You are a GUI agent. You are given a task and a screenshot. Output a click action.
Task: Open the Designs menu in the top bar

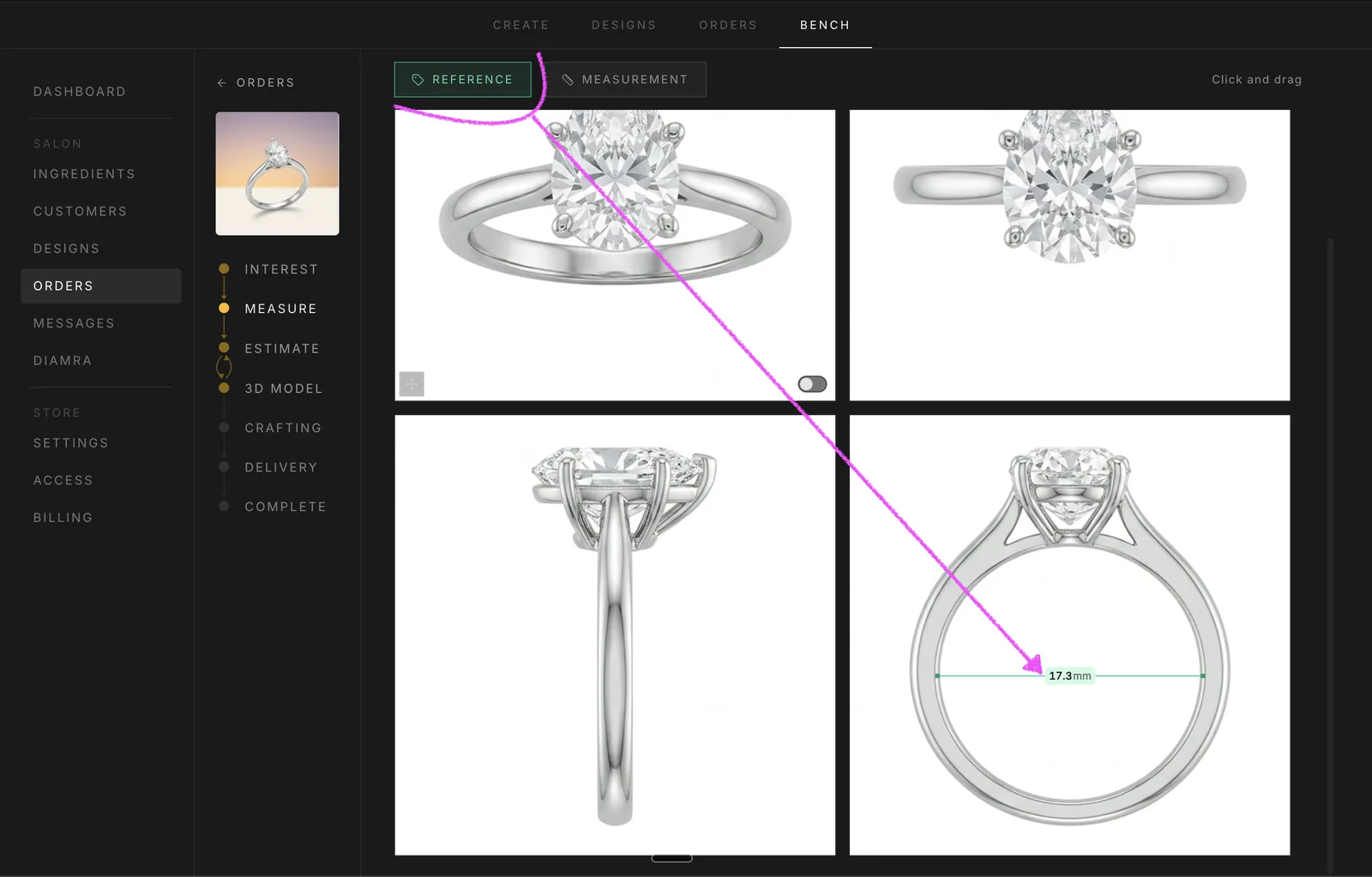pyautogui.click(x=623, y=25)
